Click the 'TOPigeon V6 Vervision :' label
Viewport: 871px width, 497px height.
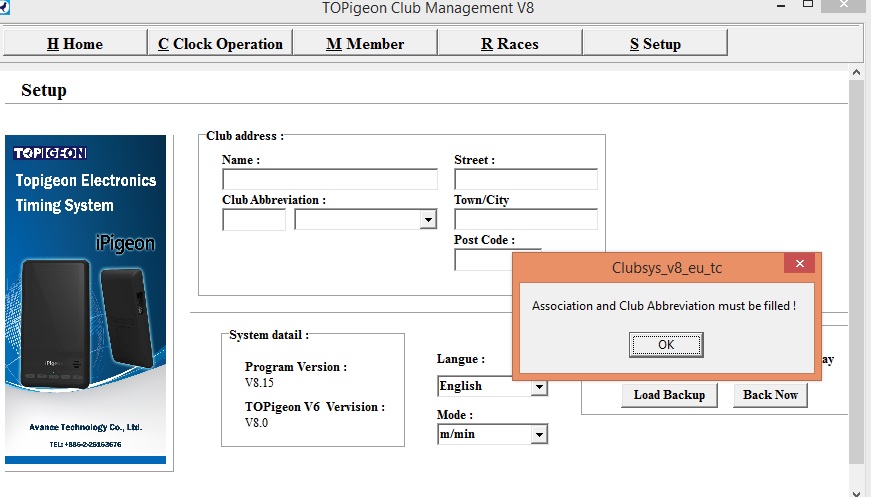(315, 407)
